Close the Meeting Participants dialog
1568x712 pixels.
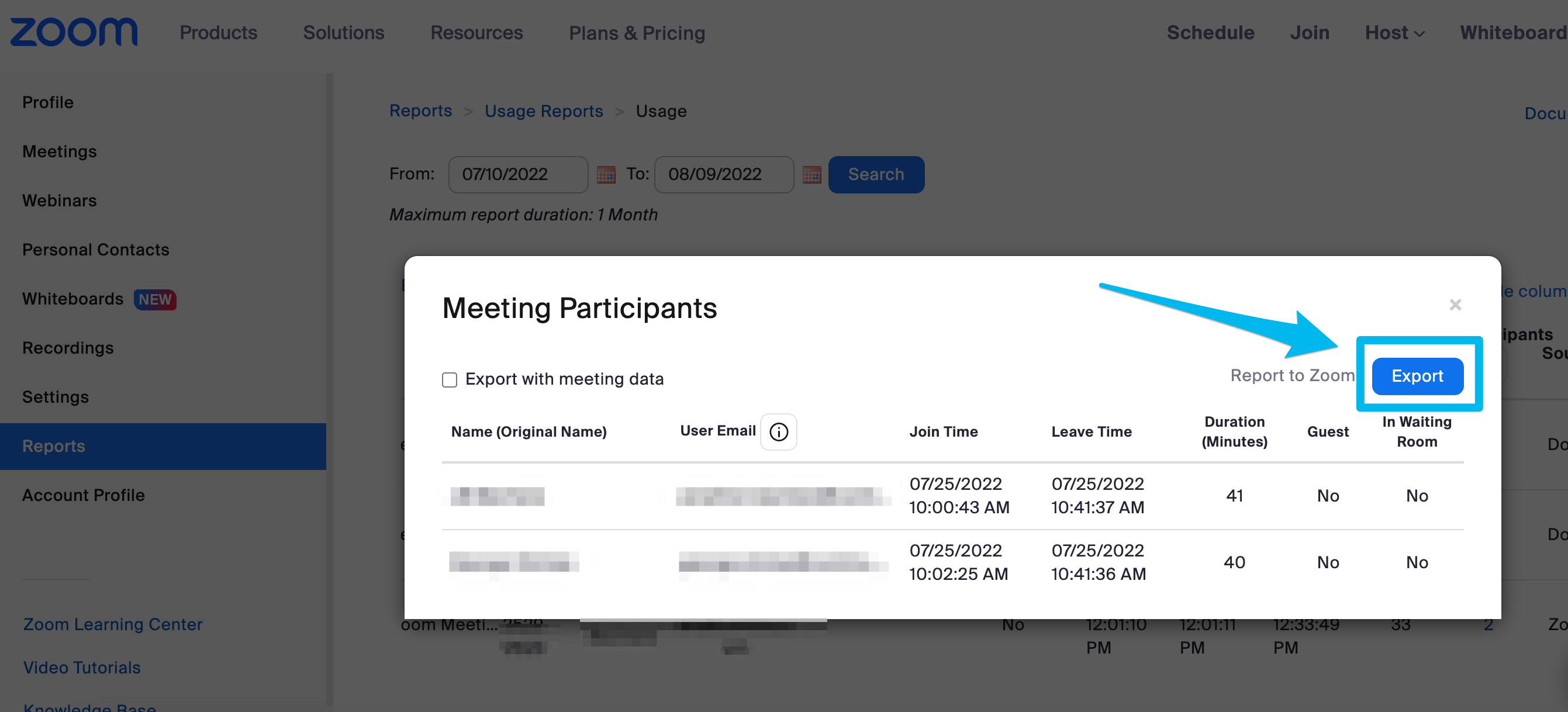[x=1455, y=305]
